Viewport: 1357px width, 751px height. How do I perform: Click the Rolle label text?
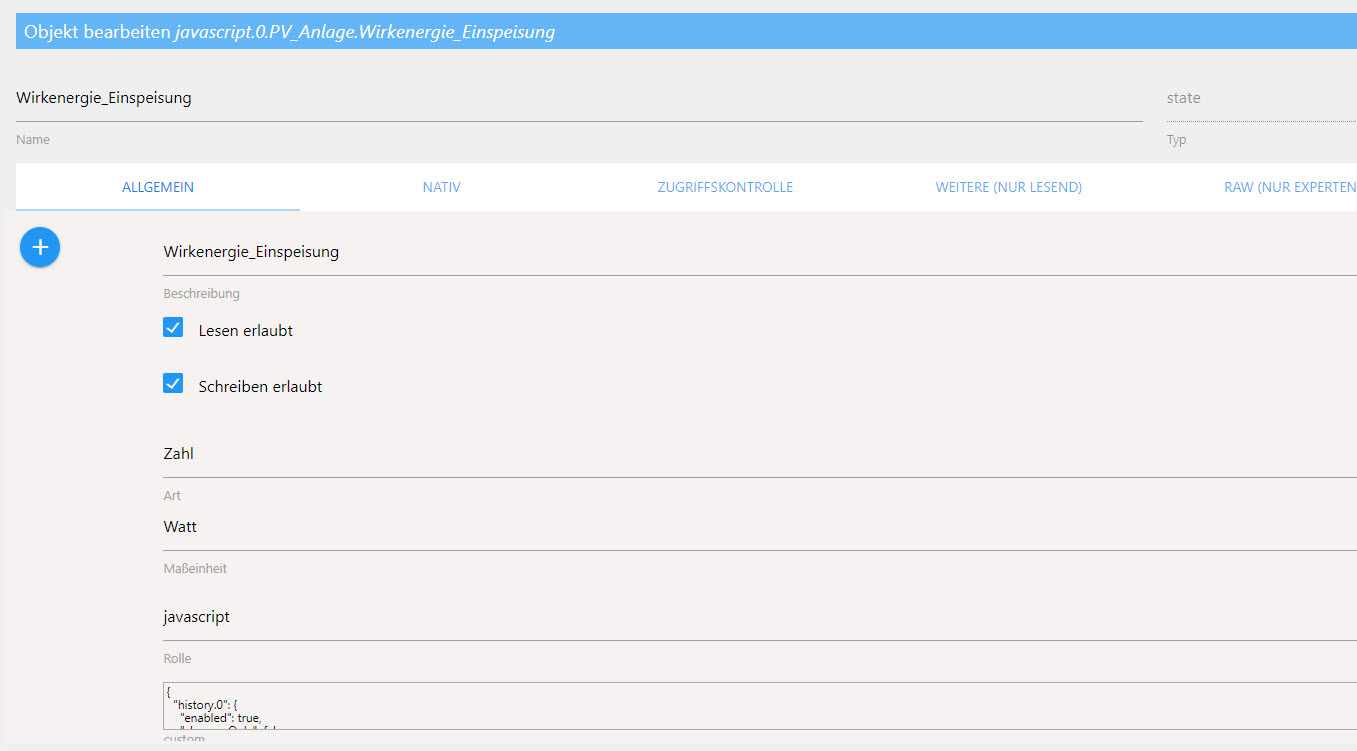tap(177, 659)
